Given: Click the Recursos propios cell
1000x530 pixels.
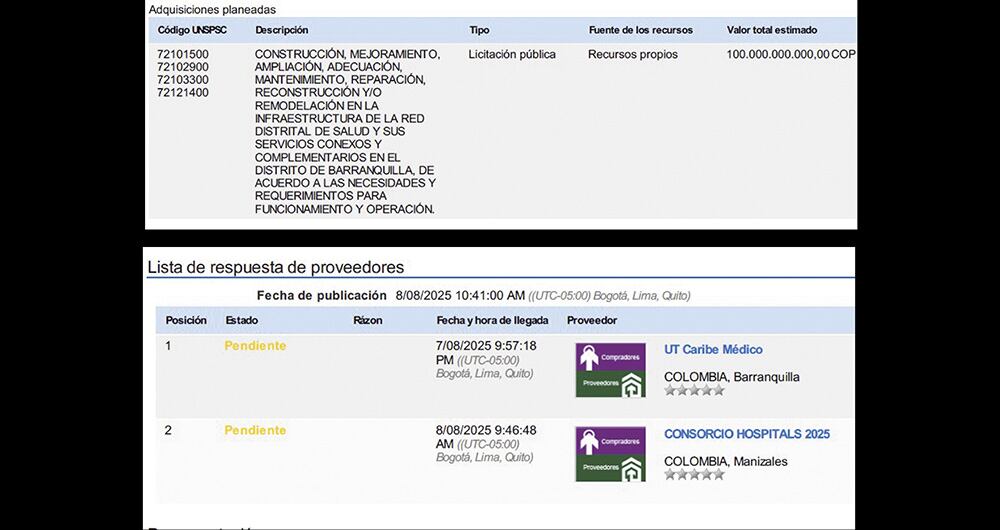Looking at the screenshot, I should 633,54.
